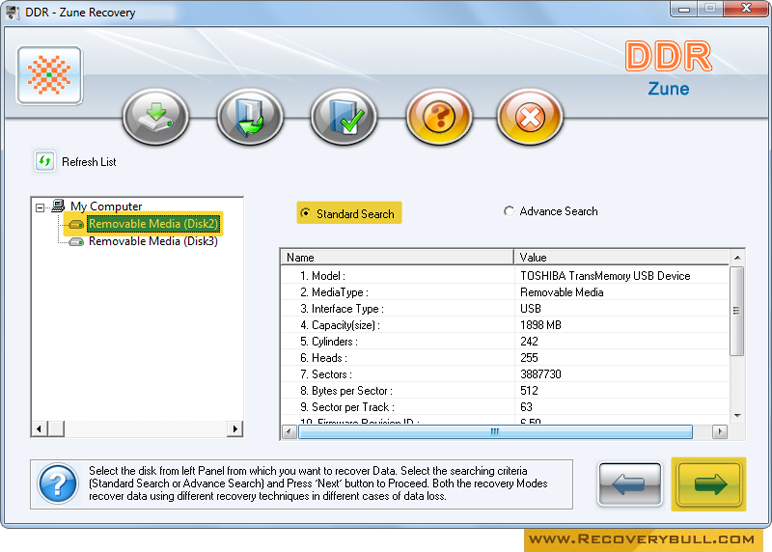
Task: Click the blue question mark info icon
Action: pyautogui.click(x=58, y=484)
